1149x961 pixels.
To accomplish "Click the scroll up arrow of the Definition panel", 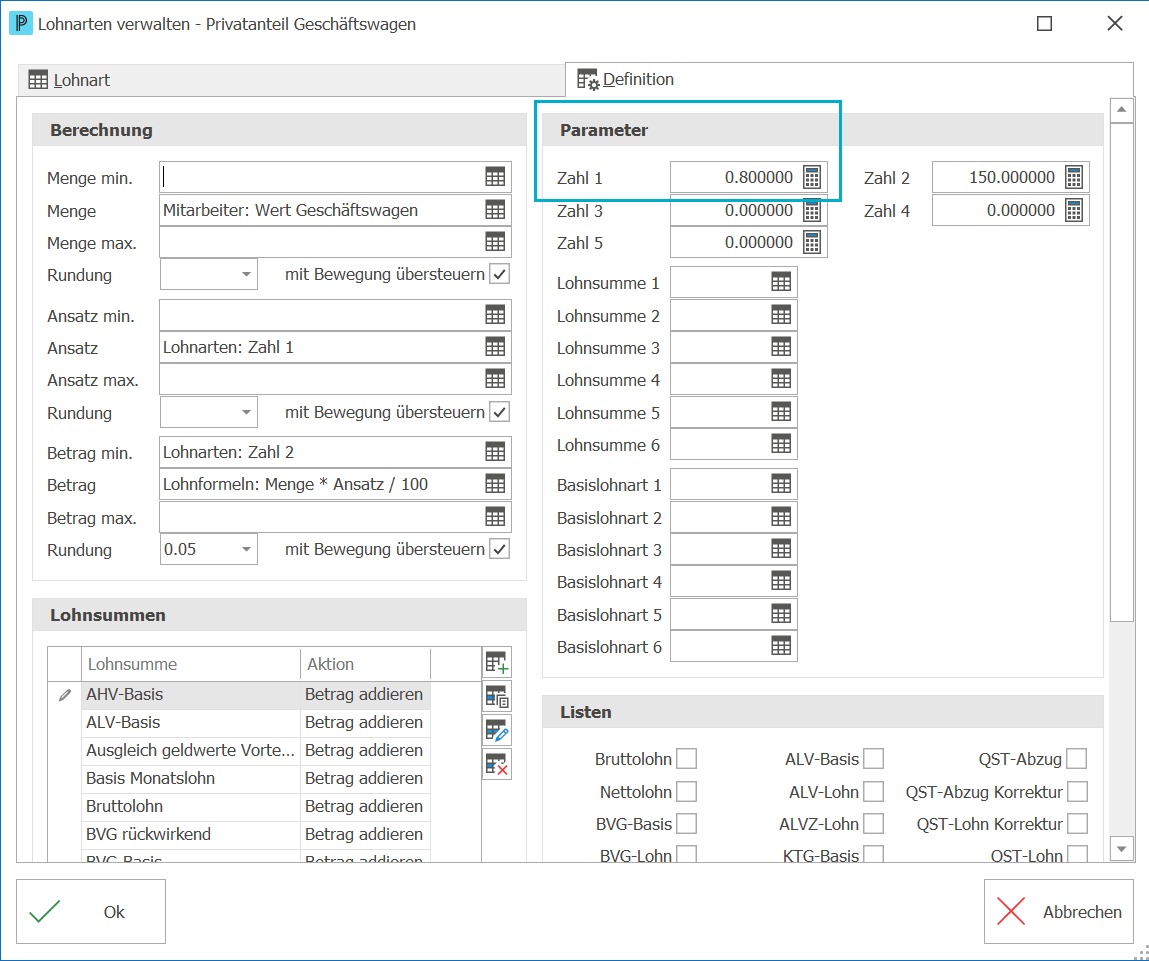I will coord(1121,110).
